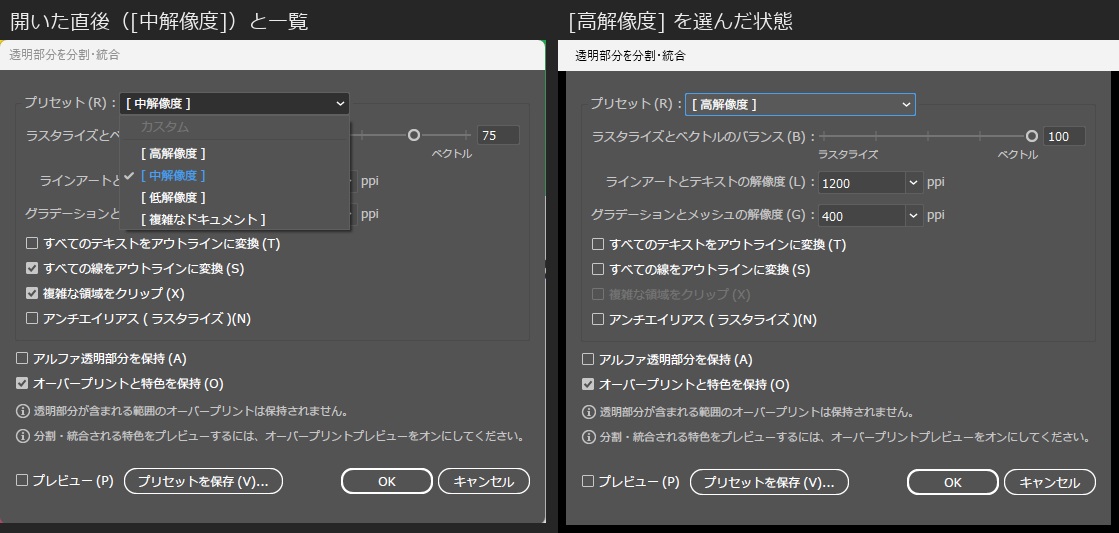
Task: Click balance slider handle at ベクトル, right dialog
Action: [1031, 136]
